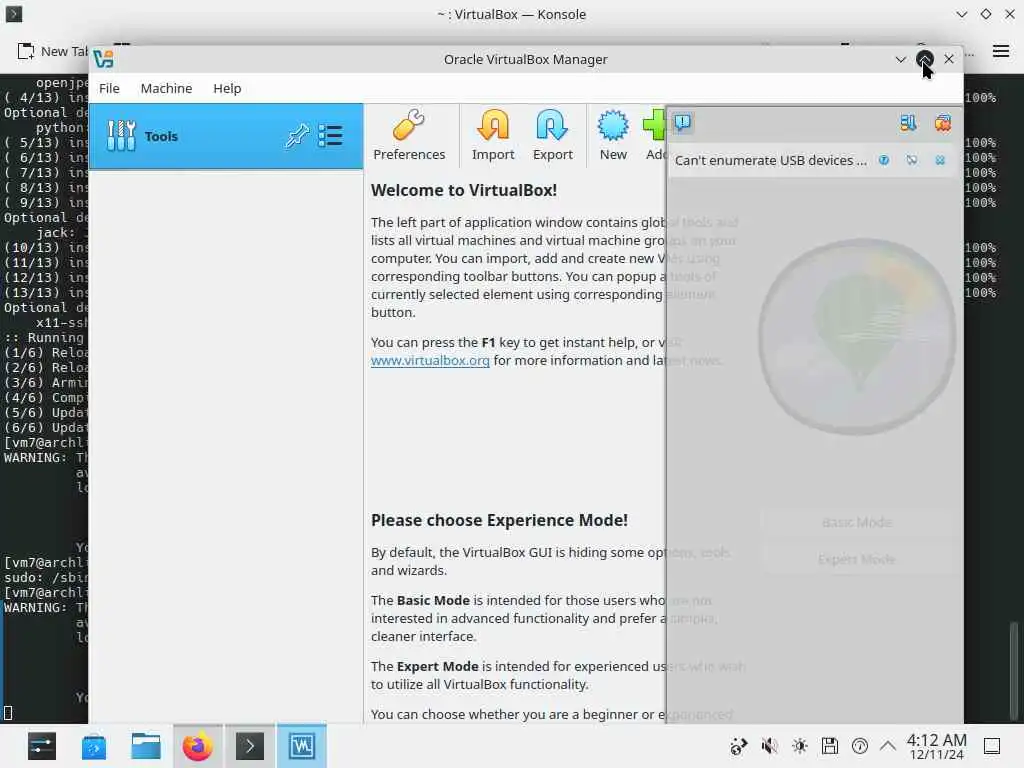The image size is (1024, 768).
Task: Open the Help menu
Action: click(227, 88)
